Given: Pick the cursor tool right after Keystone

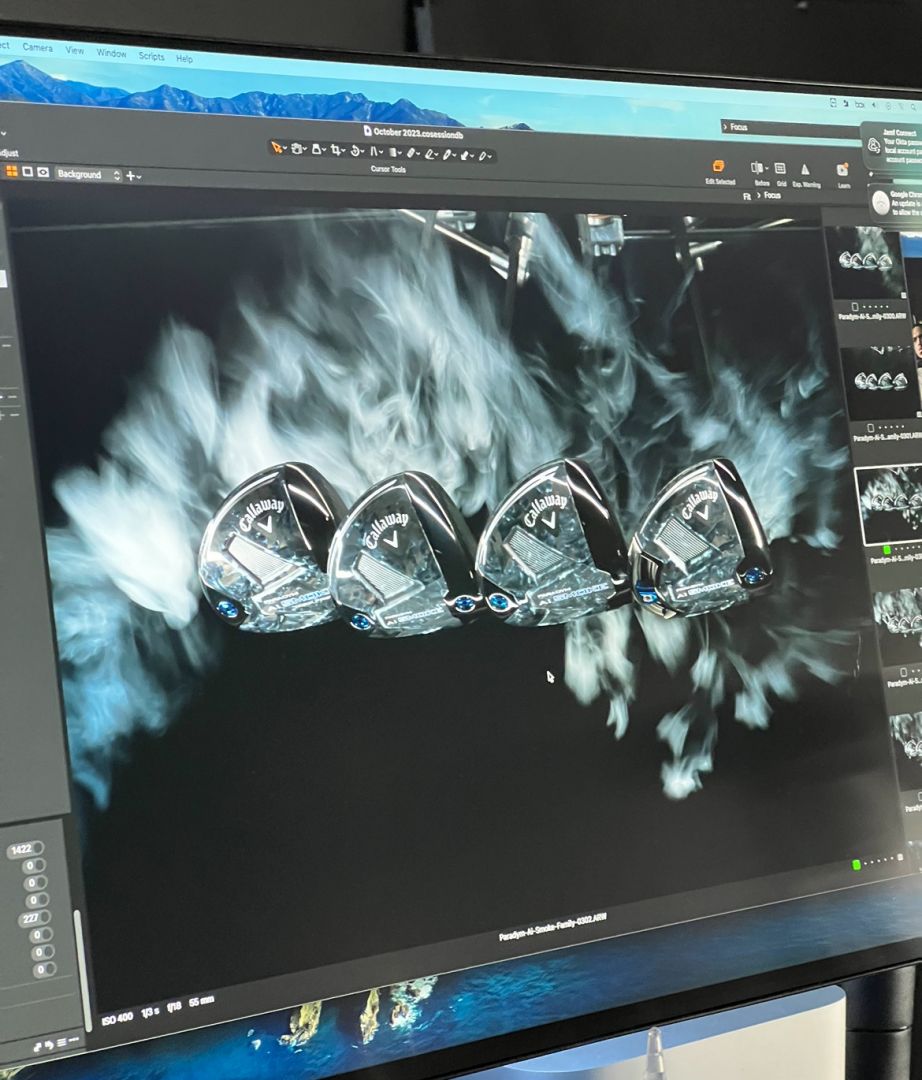Looking at the screenshot, I should [393, 152].
